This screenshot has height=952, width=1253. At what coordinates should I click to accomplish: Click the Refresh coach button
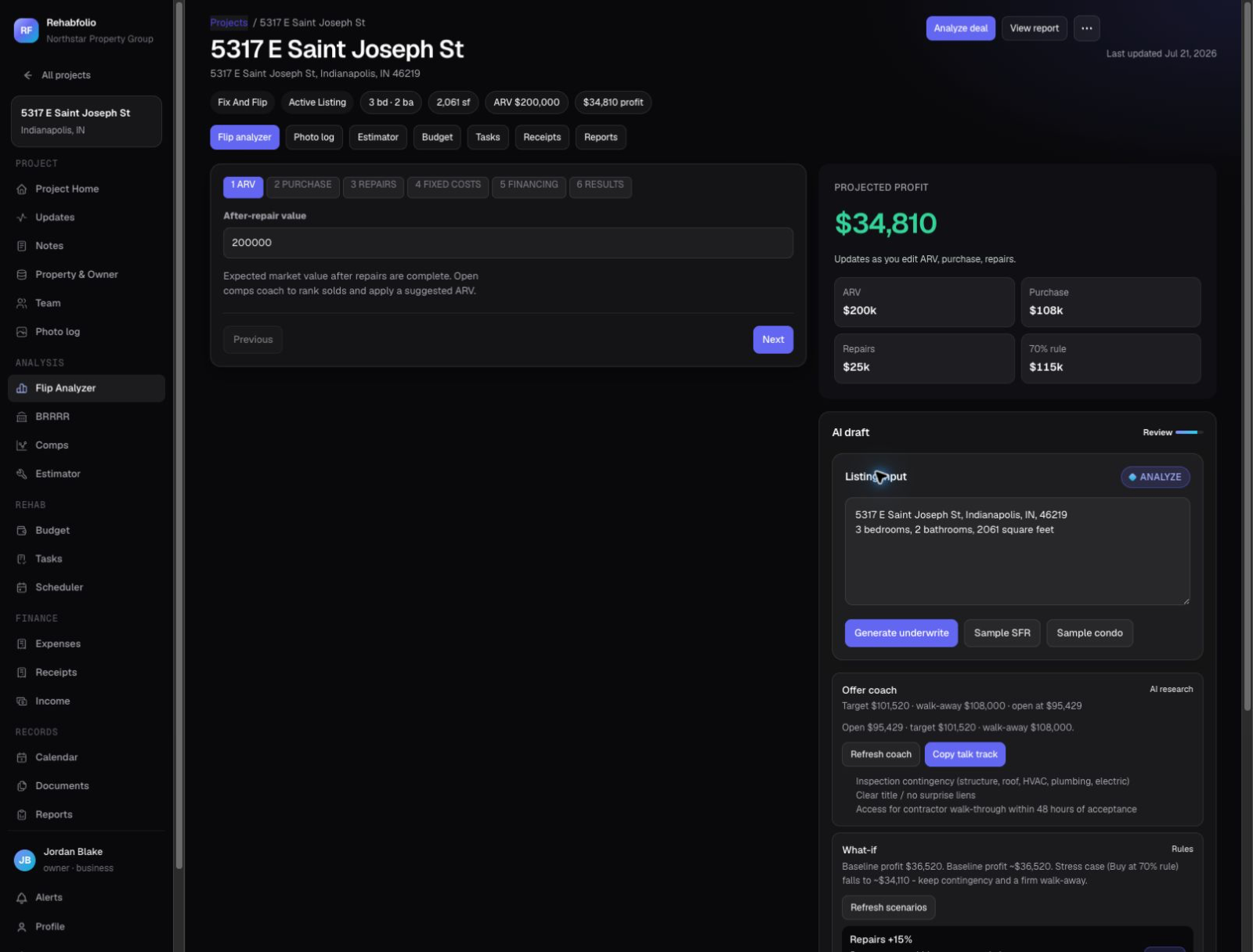click(x=881, y=755)
